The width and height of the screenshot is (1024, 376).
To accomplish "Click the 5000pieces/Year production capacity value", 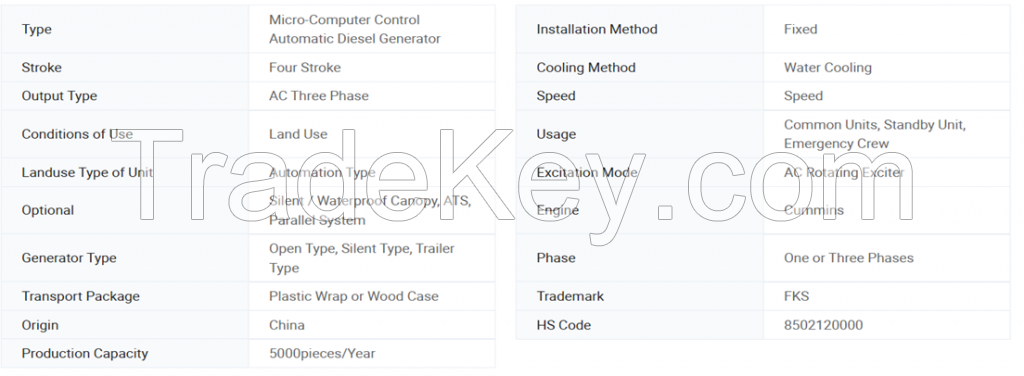I will (322, 354).
